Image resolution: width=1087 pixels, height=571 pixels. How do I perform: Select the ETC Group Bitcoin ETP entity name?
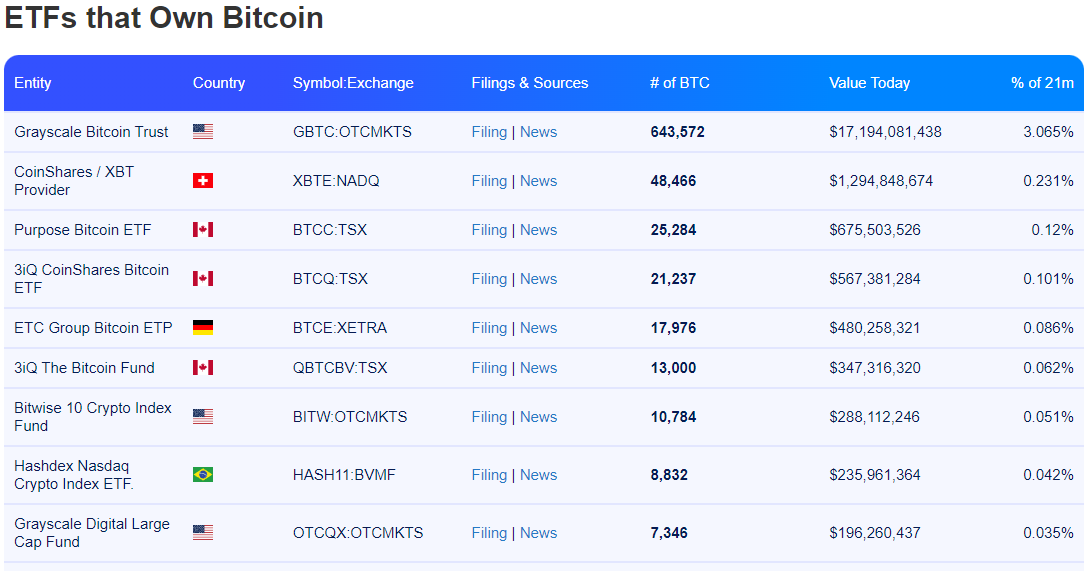(x=93, y=328)
